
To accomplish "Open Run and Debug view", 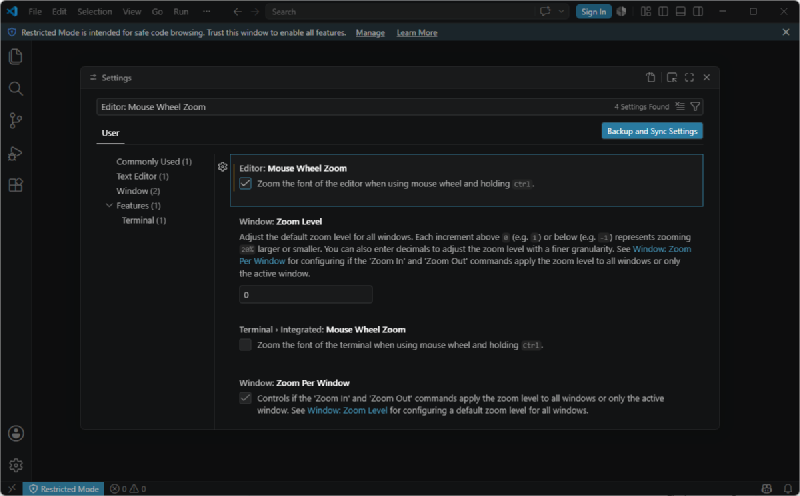I will tap(16, 153).
